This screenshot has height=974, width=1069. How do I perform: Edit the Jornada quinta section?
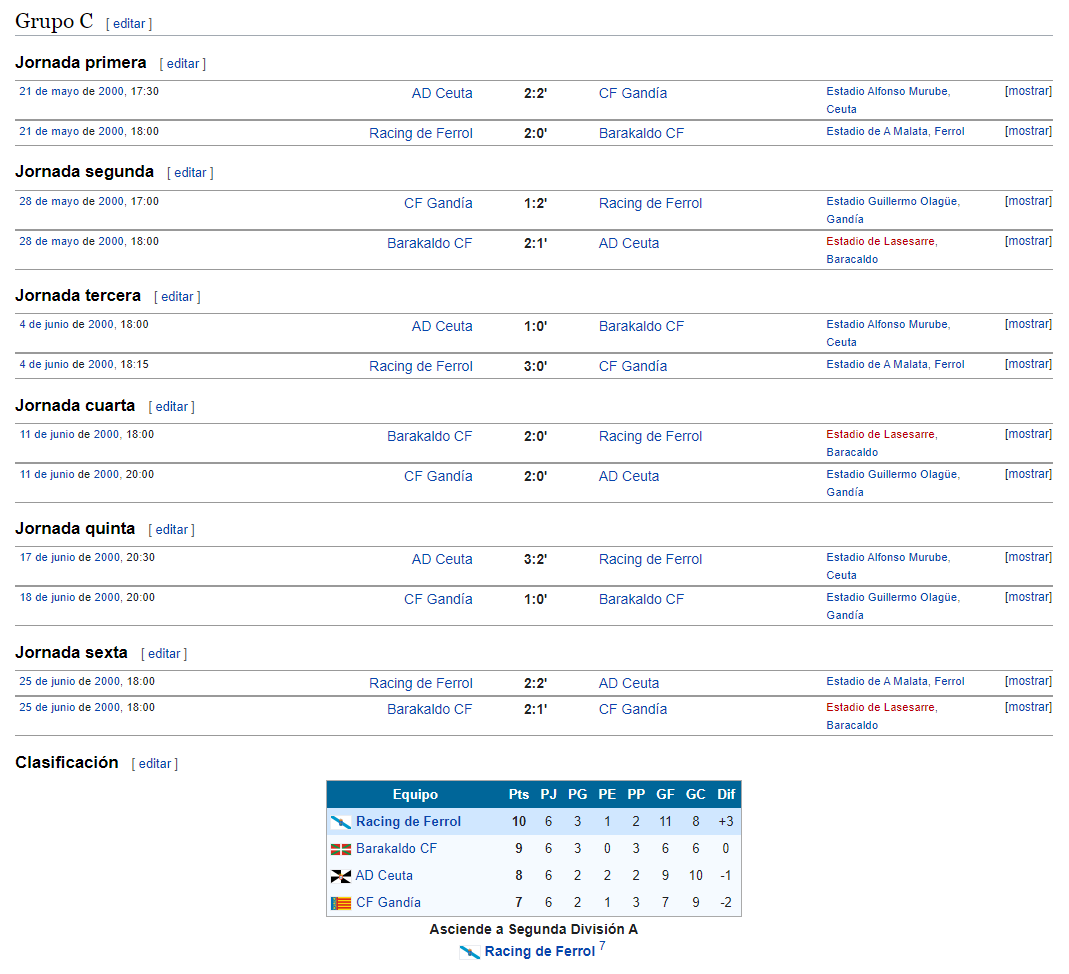pos(172,530)
